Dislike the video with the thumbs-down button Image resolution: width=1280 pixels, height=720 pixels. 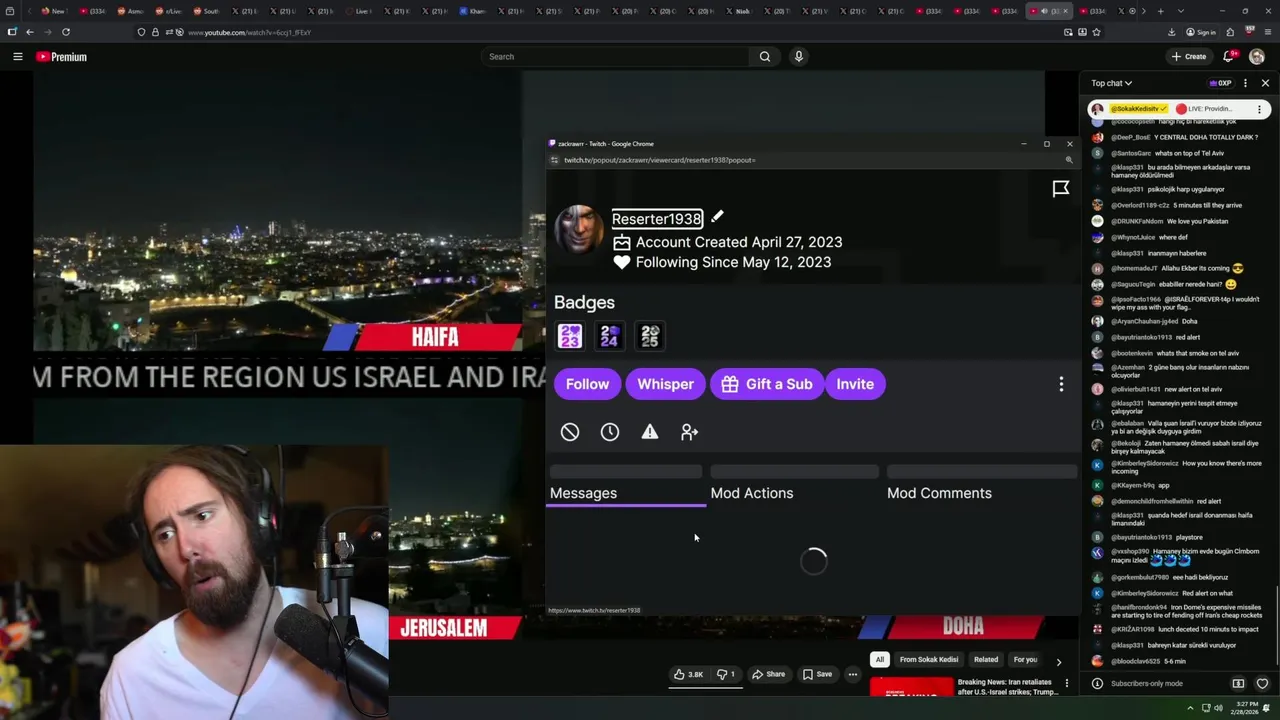click(726, 674)
